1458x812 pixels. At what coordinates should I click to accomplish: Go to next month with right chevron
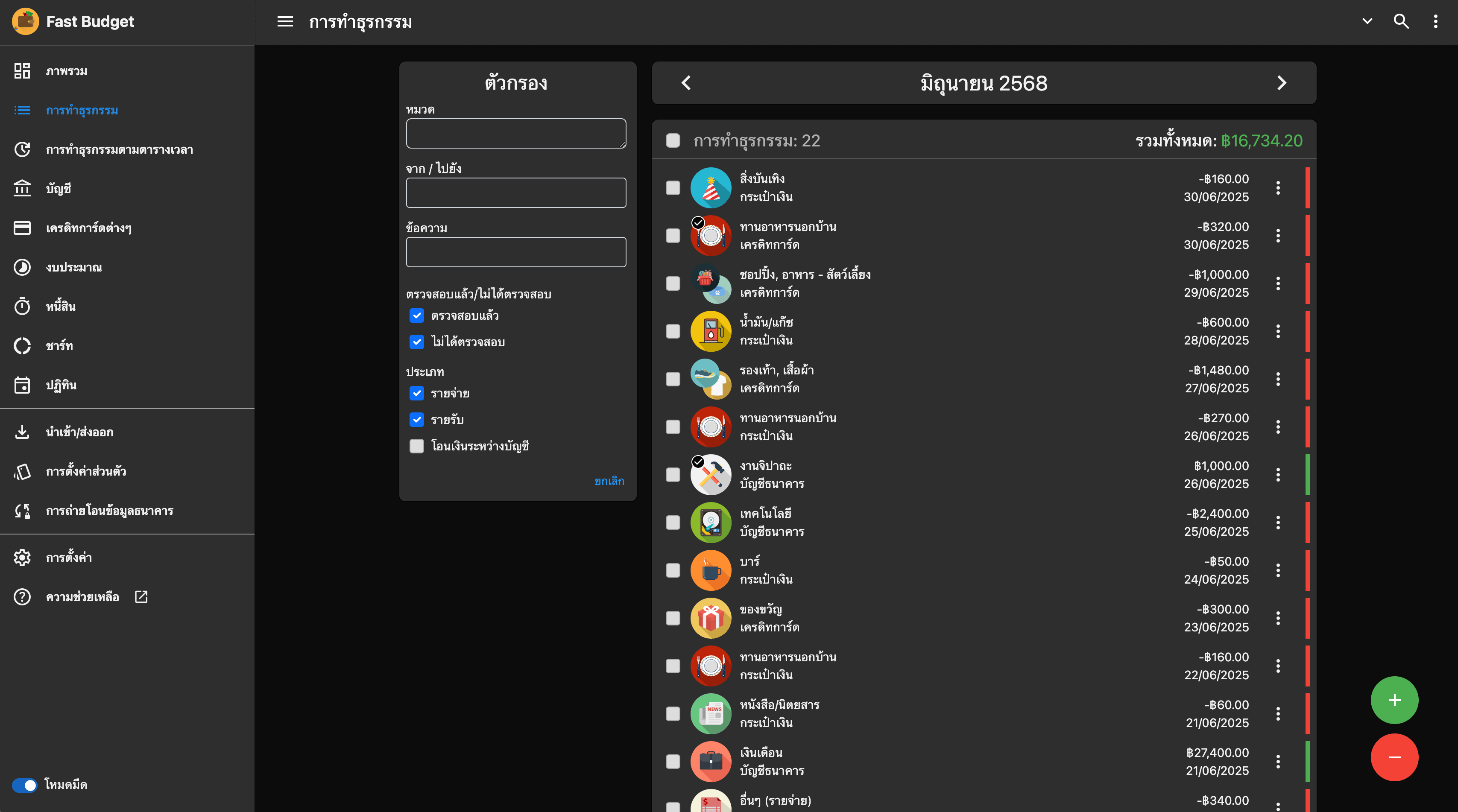coord(1282,83)
